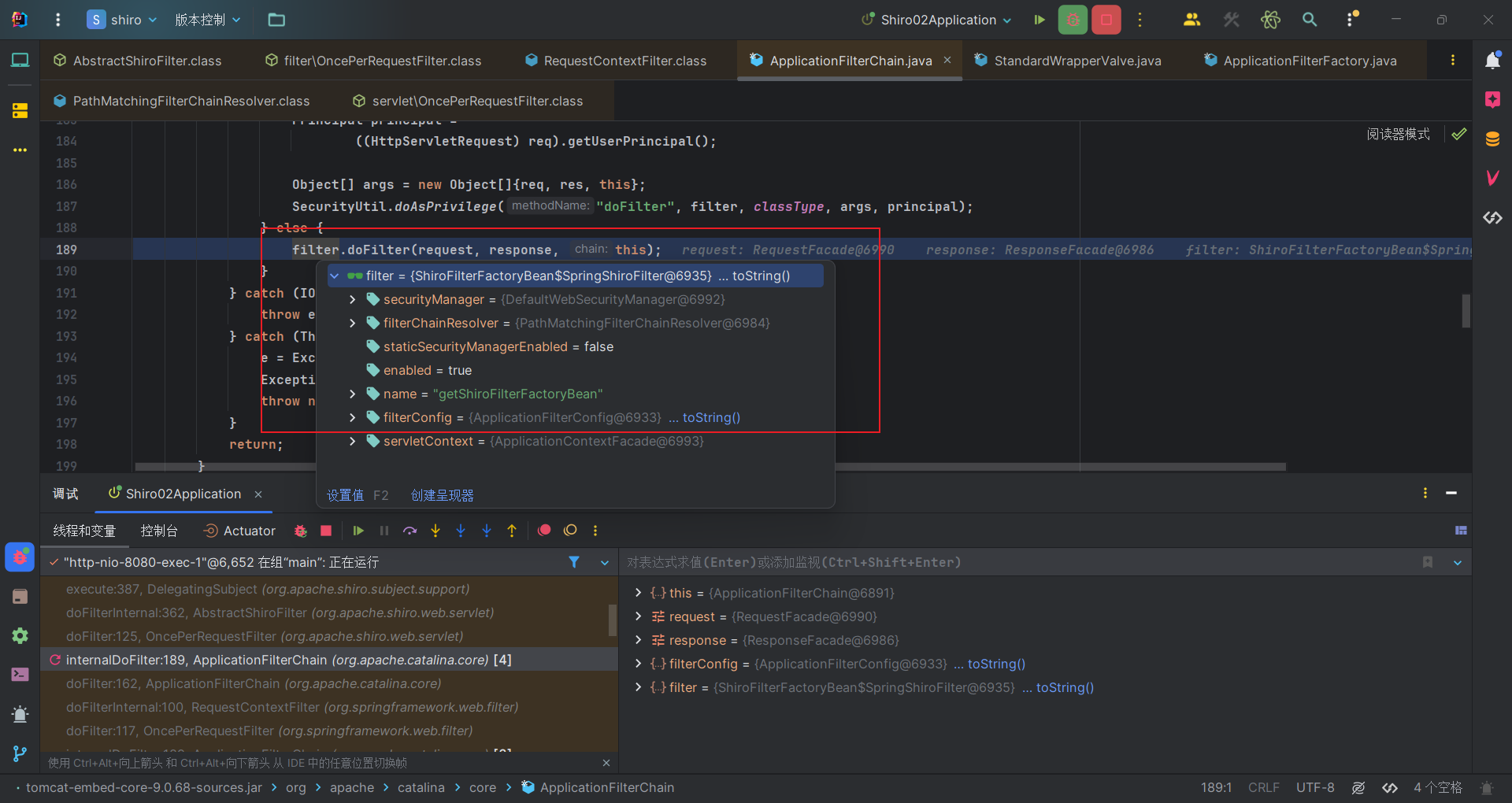The image size is (1512, 803).
Task: Open the project folder icon in title bar
Action: 276,20
